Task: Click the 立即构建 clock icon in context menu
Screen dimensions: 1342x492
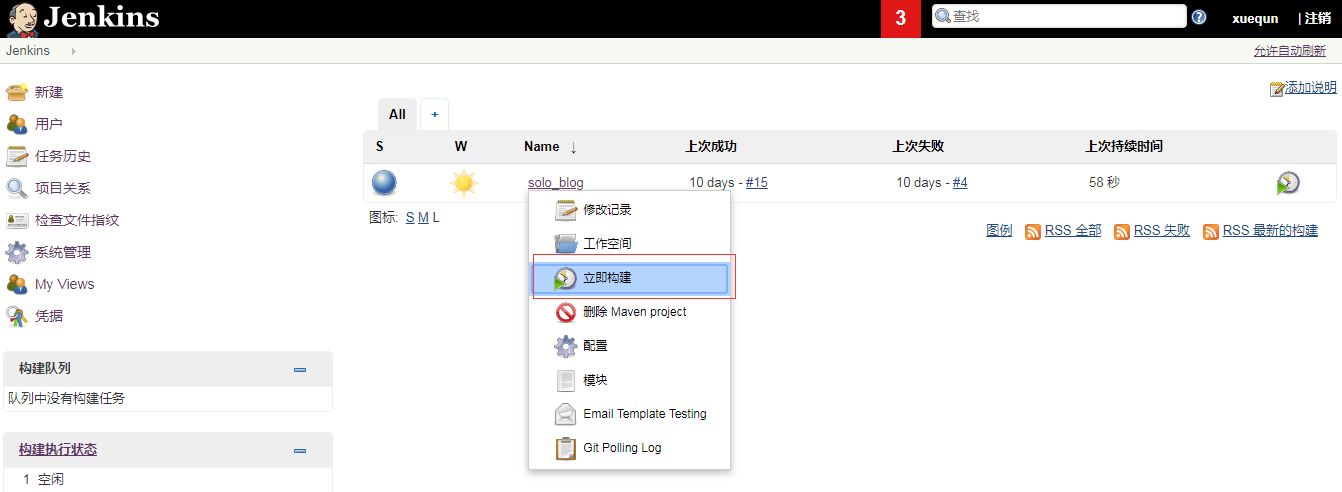Action: coord(566,278)
